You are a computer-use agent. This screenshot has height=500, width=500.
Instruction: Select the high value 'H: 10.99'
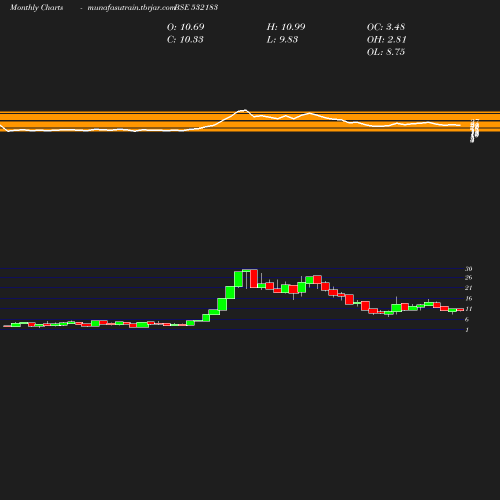(x=286, y=27)
